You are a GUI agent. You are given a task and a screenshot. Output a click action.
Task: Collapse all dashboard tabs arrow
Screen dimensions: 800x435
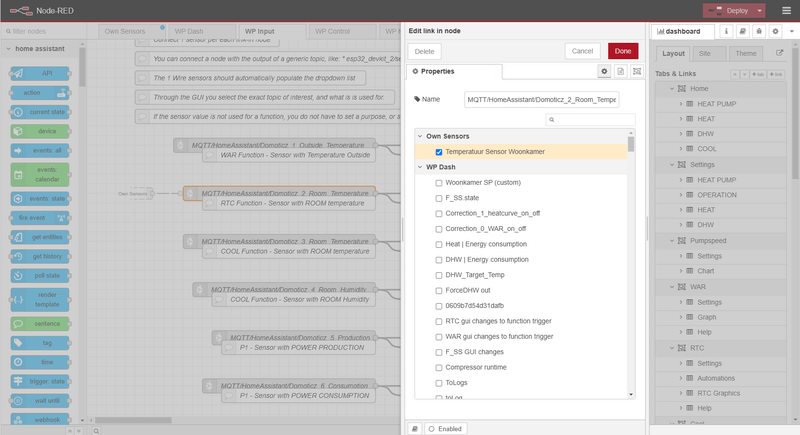[735, 74]
